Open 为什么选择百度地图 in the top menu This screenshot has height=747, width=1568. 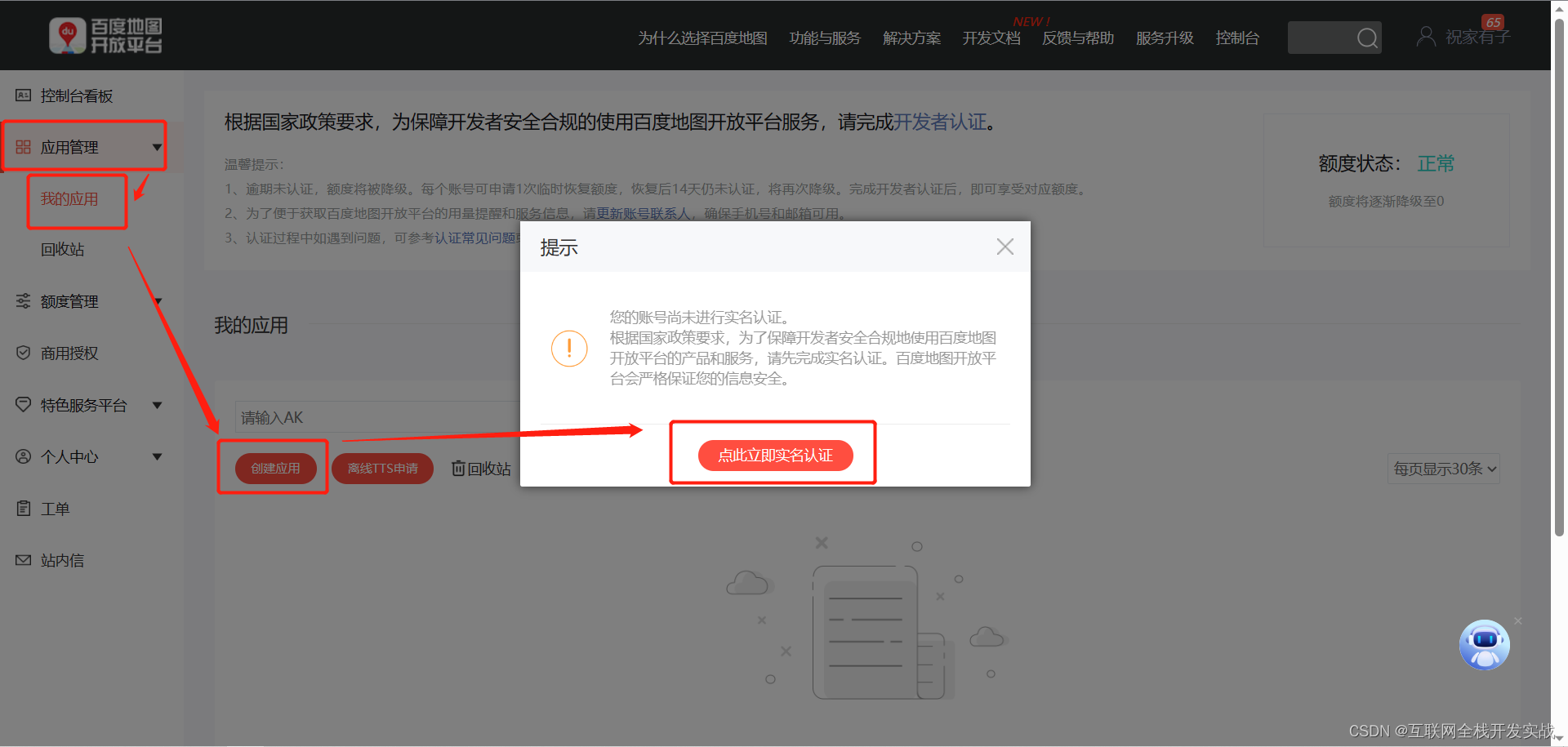[x=702, y=38]
